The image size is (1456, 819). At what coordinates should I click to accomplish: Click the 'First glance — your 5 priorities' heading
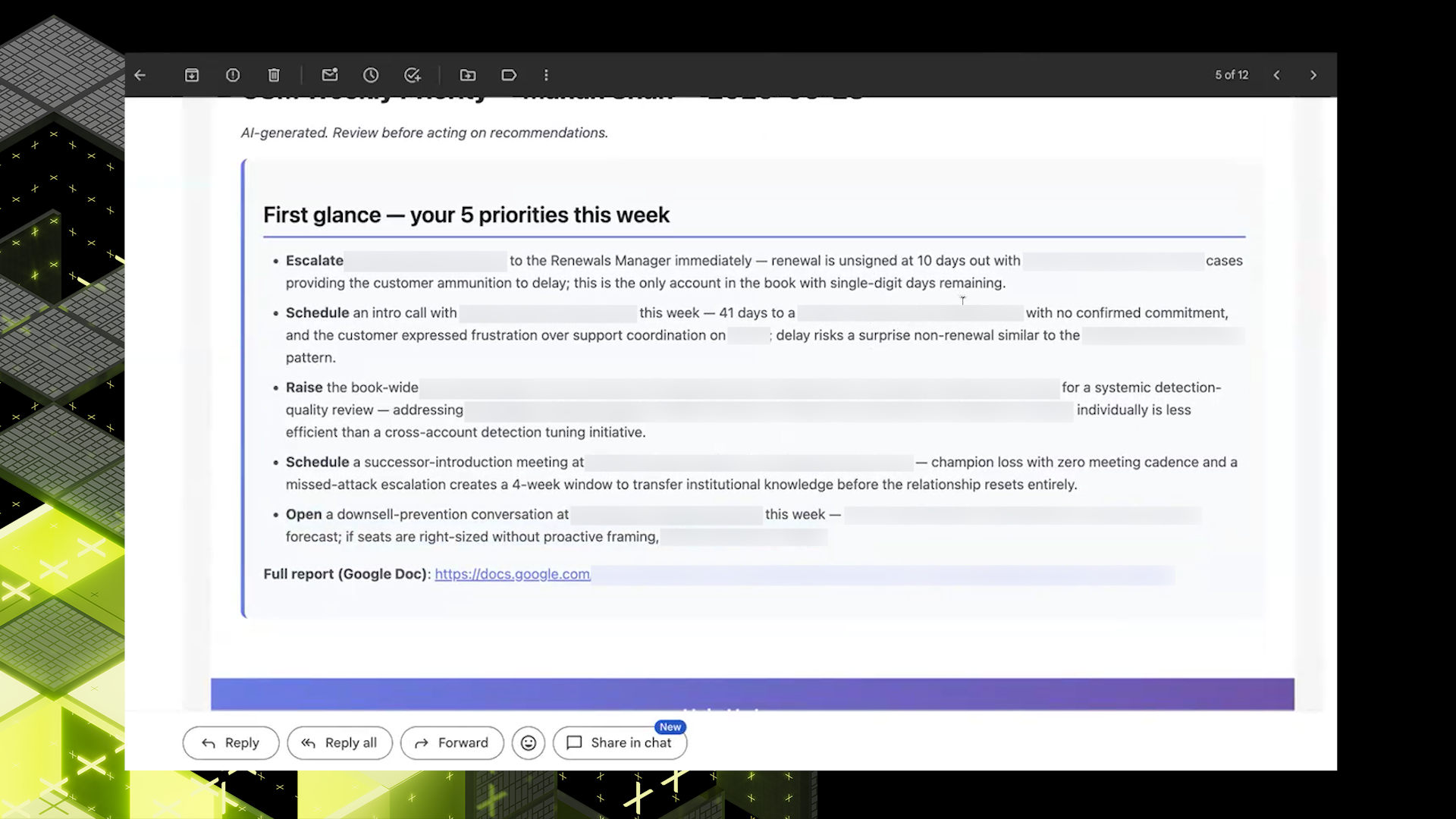pos(466,215)
